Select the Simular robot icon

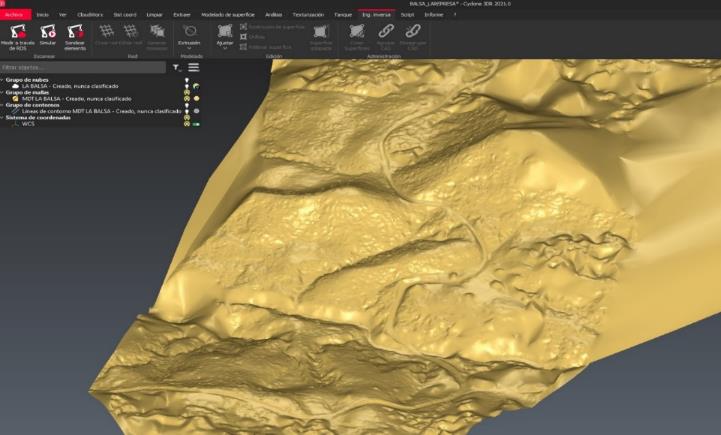tap(47, 32)
